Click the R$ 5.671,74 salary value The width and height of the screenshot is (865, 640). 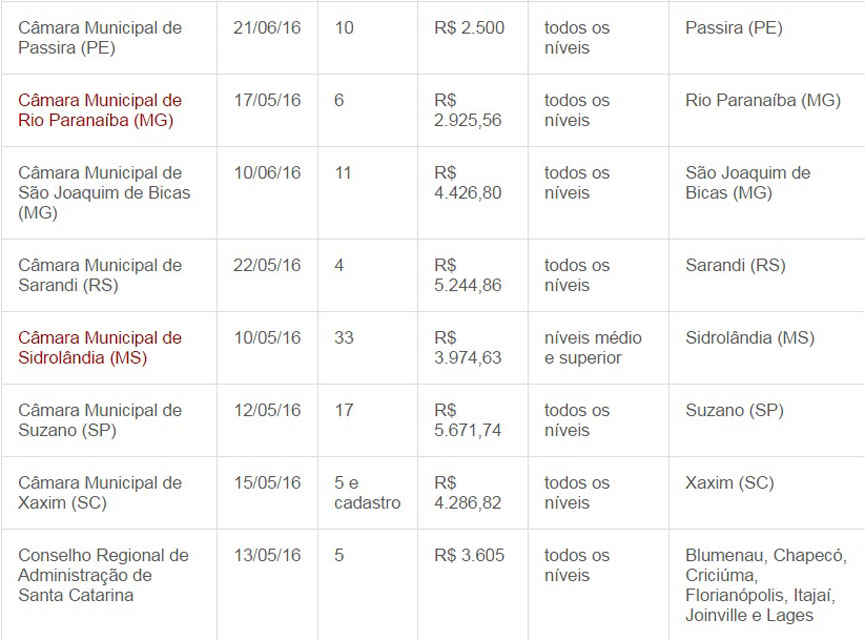click(468, 420)
